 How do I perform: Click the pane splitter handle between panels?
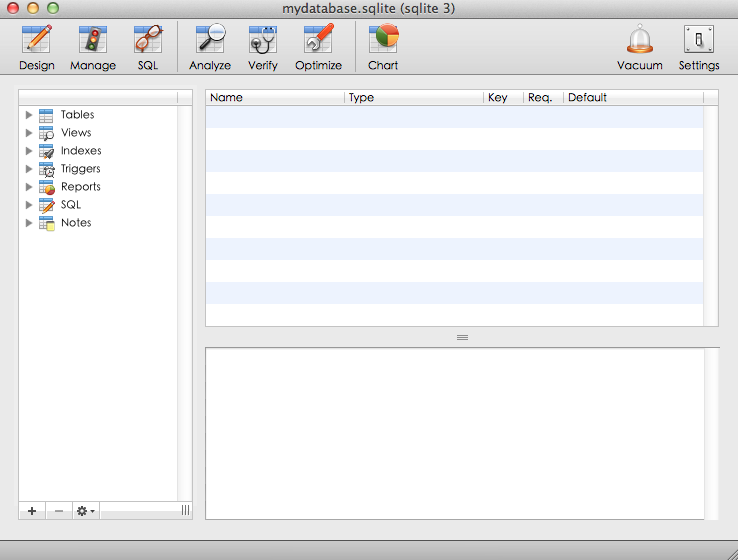click(x=462, y=337)
